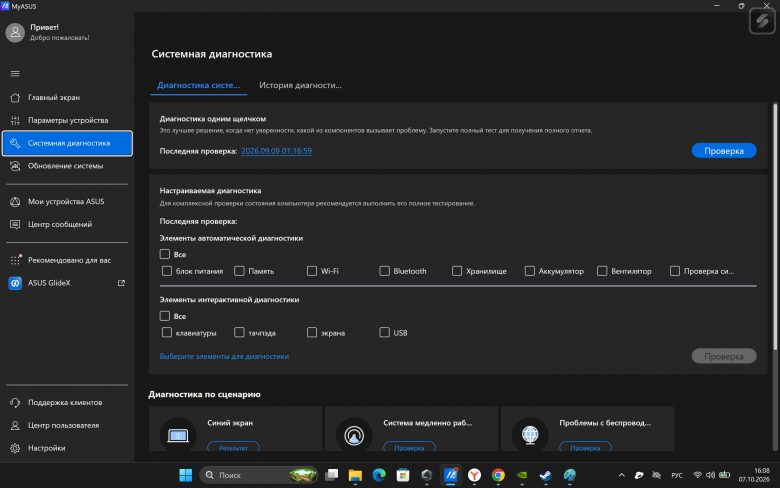Enable the Память checkbox
Image resolution: width=780 pixels, height=488 pixels.
(239, 271)
